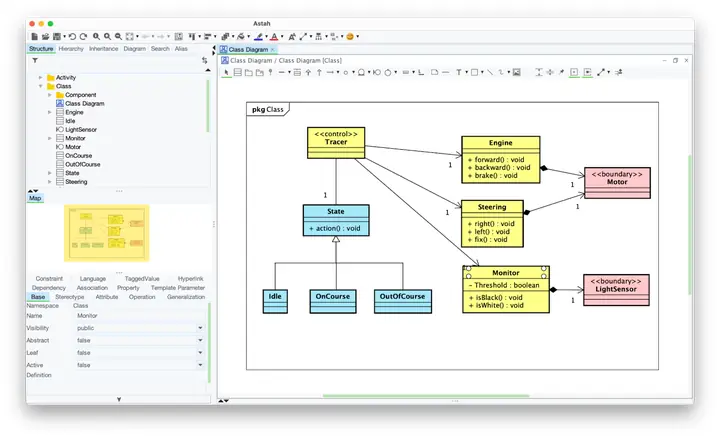Open the Operation property tab
720x439 pixels.
142,297
